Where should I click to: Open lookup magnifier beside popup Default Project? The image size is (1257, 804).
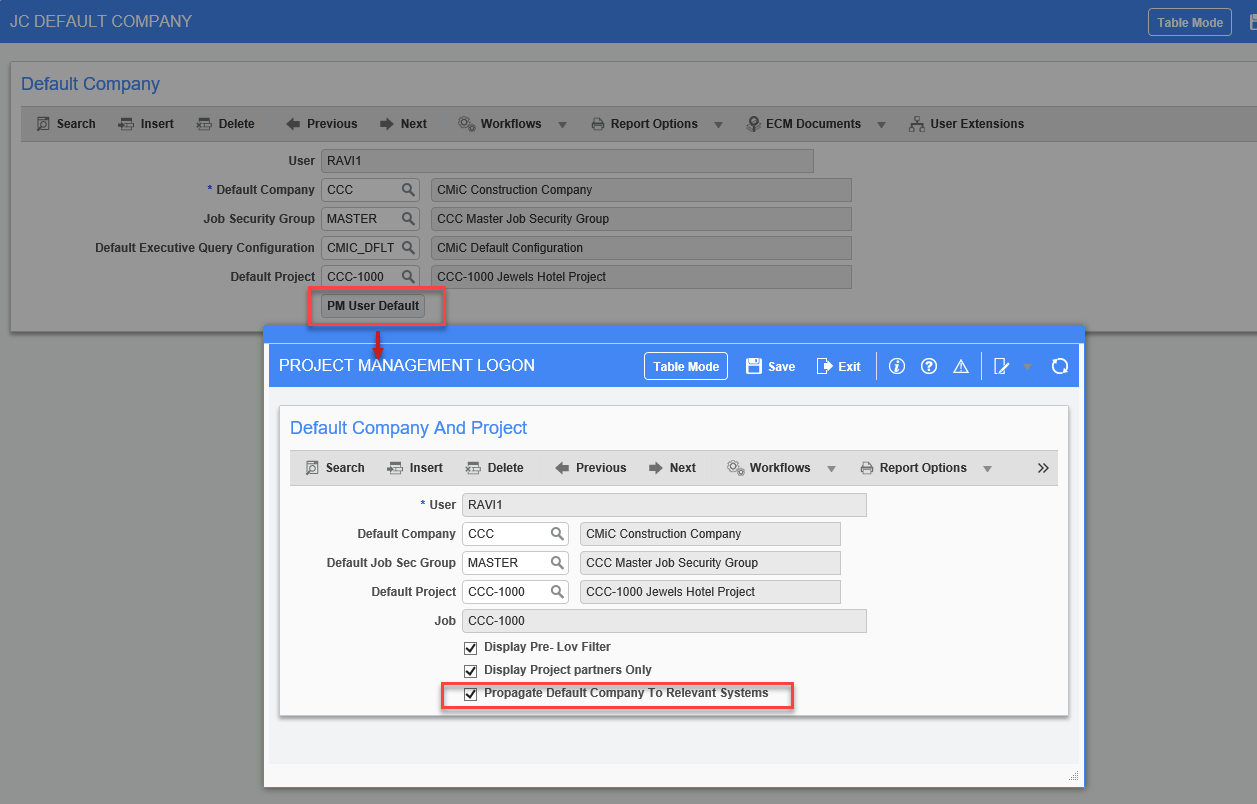(x=557, y=592)
